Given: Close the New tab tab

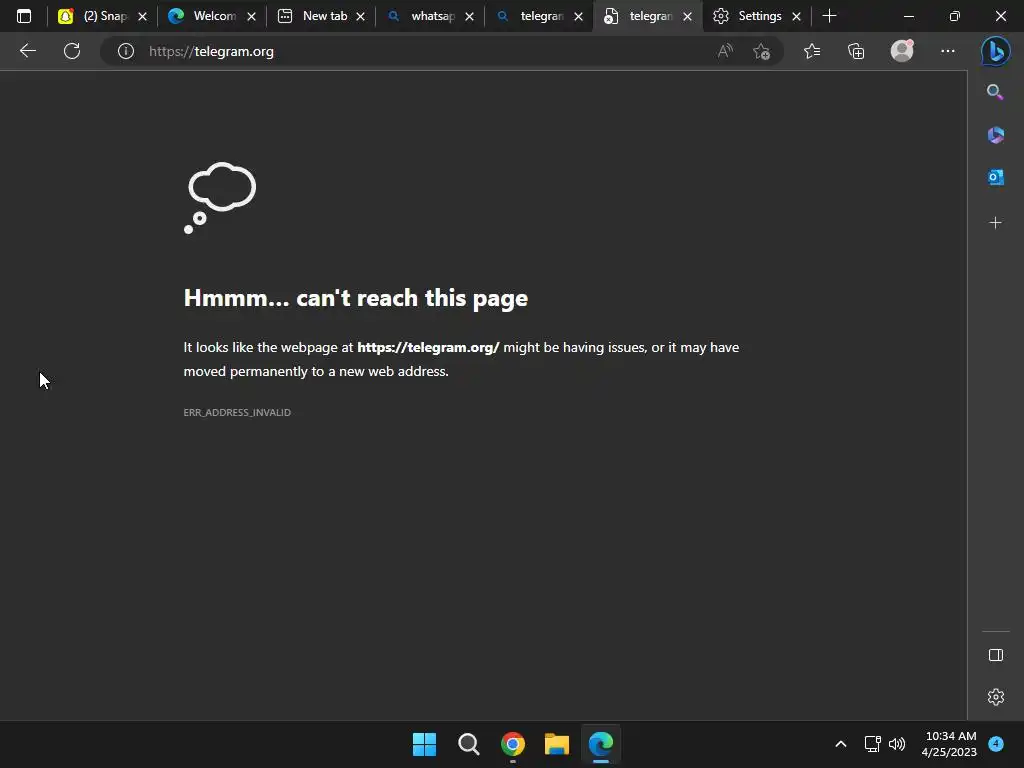Looking at the screenshot, I should click(360, 16).
